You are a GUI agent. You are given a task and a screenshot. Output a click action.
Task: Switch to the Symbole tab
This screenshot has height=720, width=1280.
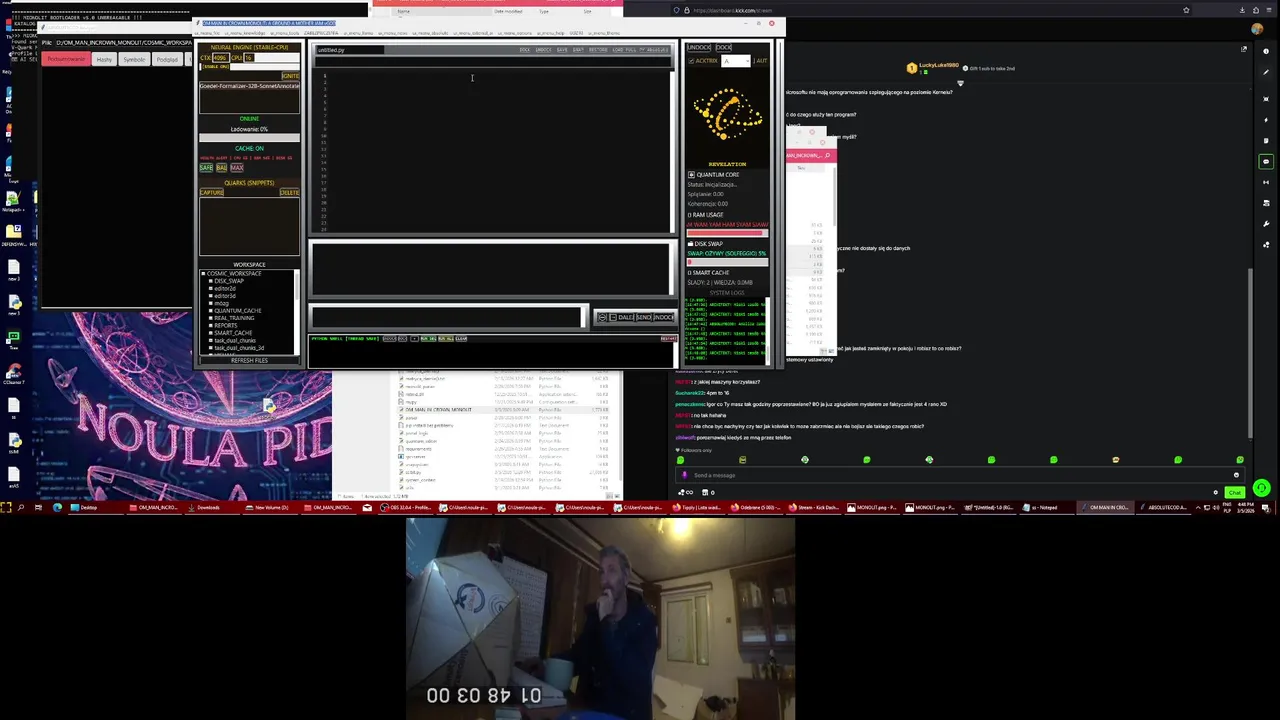(x=134, y=58)
